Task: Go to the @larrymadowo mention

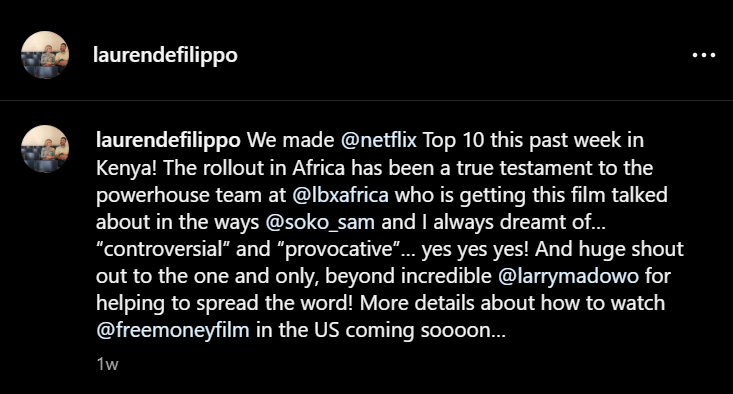Action: (568, 276)
